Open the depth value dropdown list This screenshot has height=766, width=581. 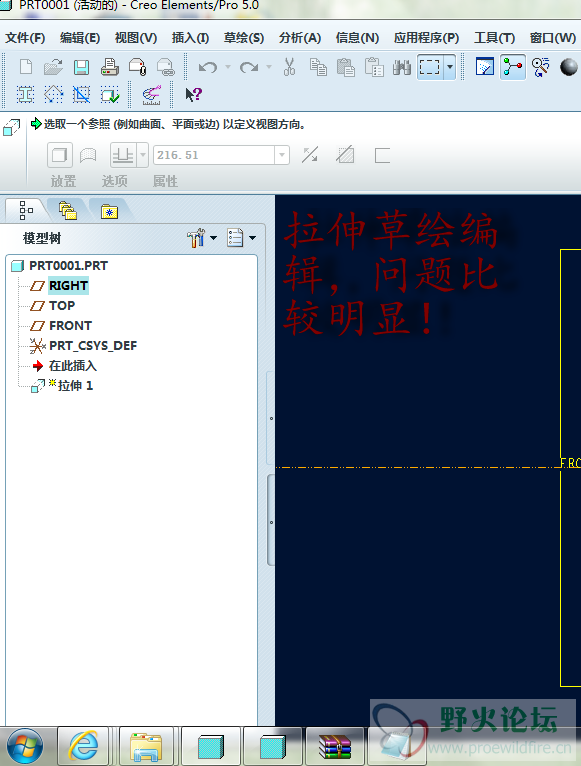[x=282, y=155]
